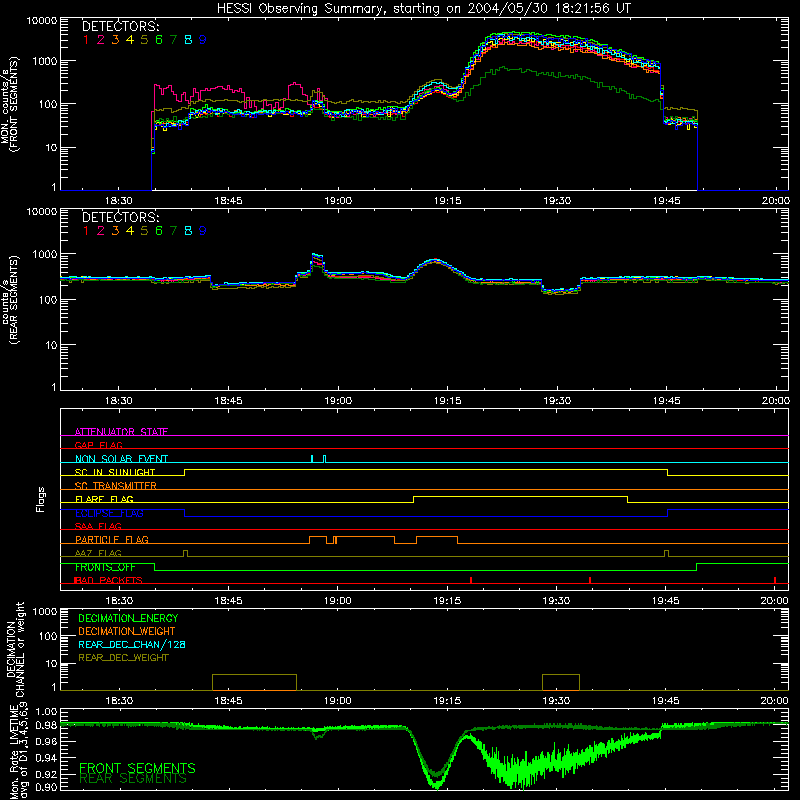
Task: Click "MON. counts/s (FRONT SEGMENTS)" y-axis label
Action: click(10, 104)
